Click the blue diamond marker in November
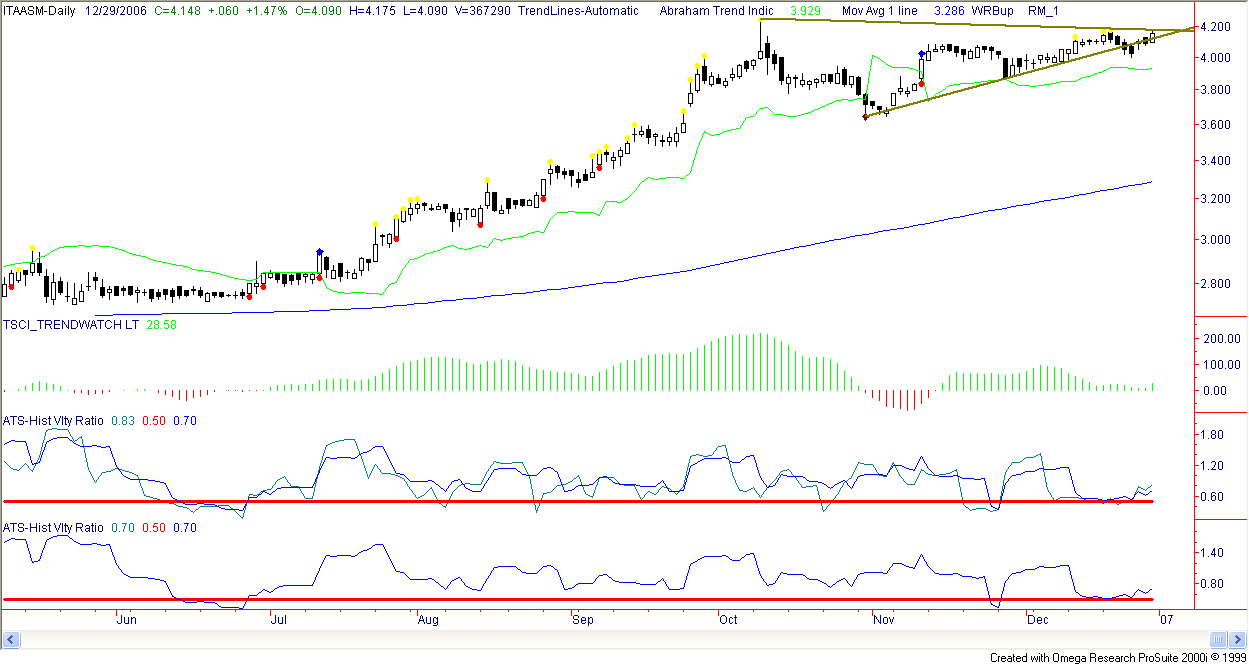This screenshot has width=1249, height=664. [x=921, y=53]
